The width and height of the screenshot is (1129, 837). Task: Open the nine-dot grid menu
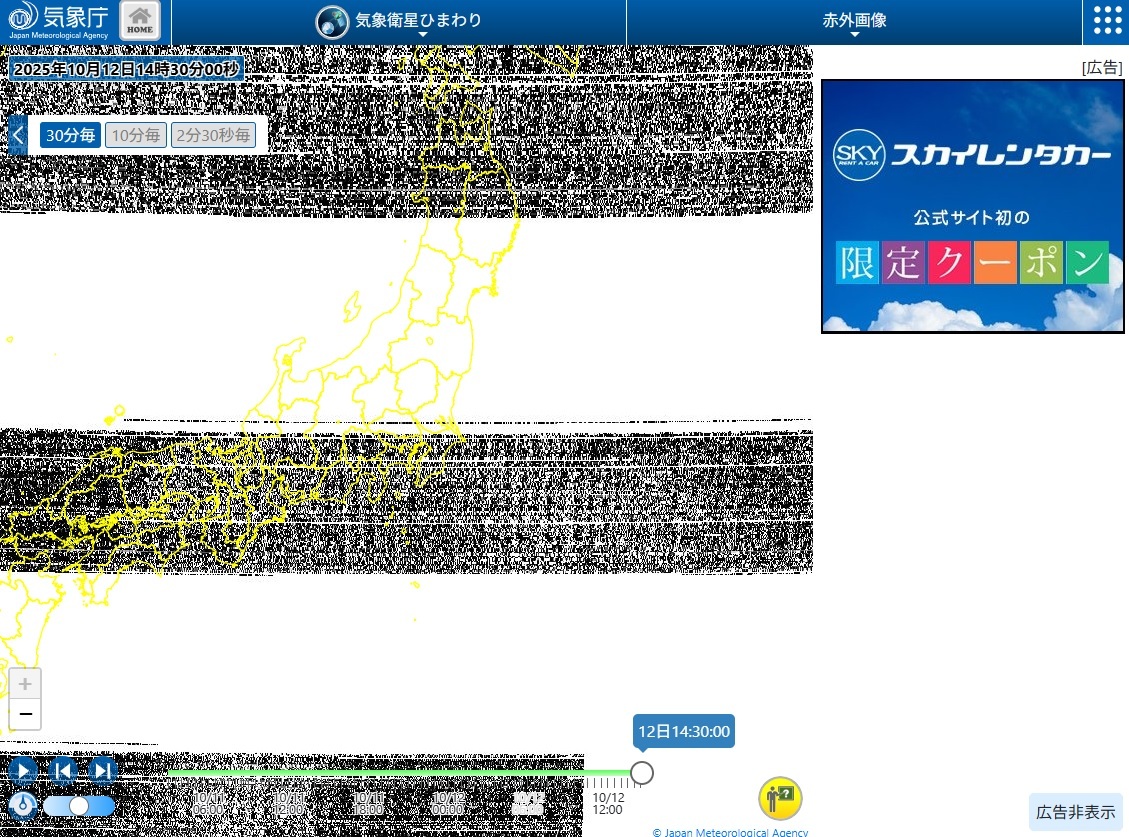point(1107,21)
